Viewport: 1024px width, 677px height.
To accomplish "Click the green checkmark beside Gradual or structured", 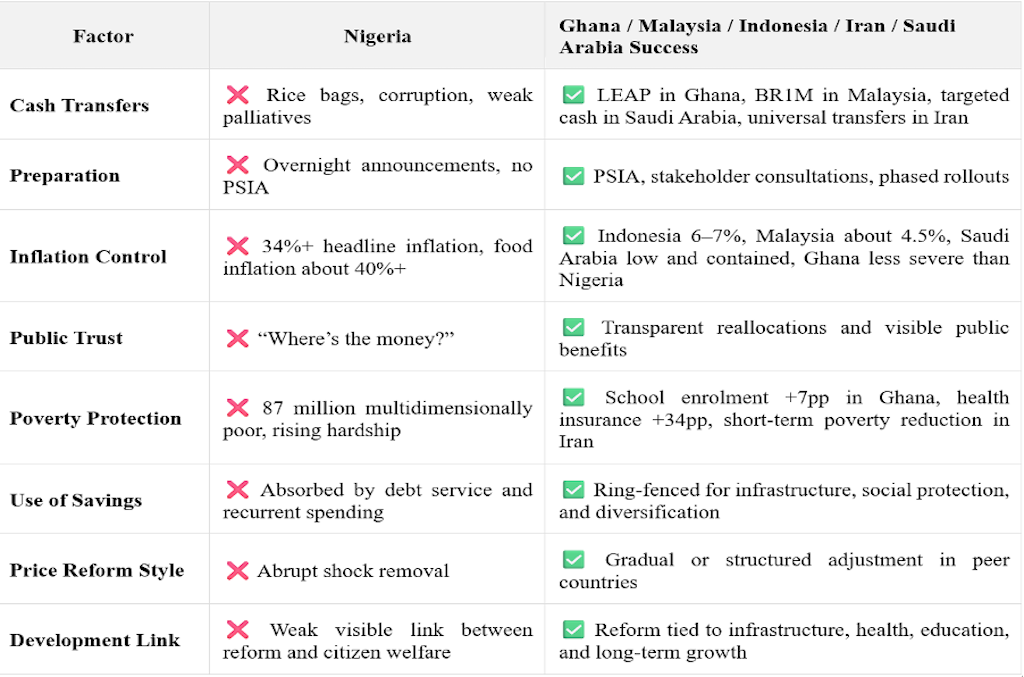I will coord(573,560).
